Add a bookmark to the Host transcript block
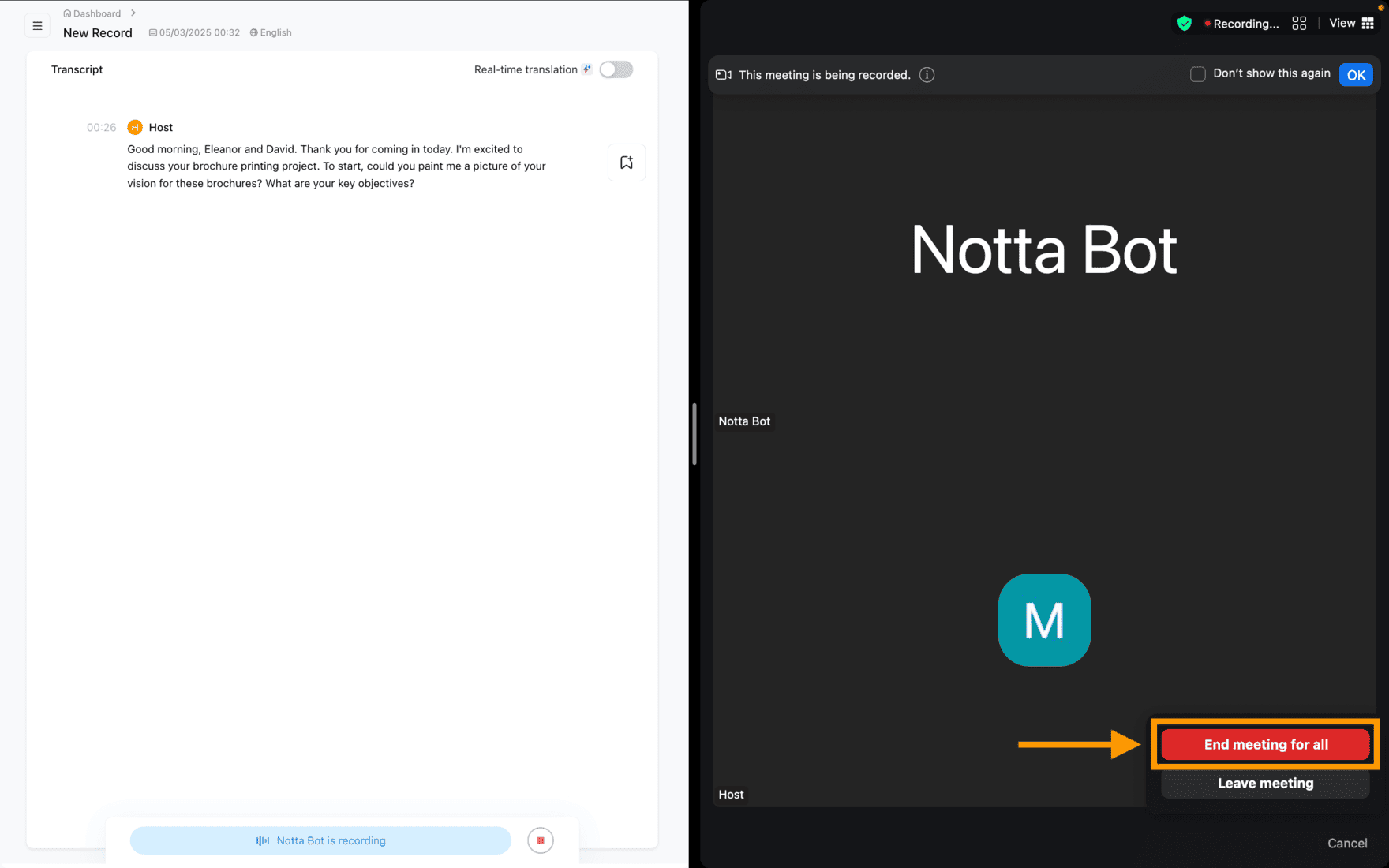The height and width of the screenshot is (868, 1389). tap(627, 163)
